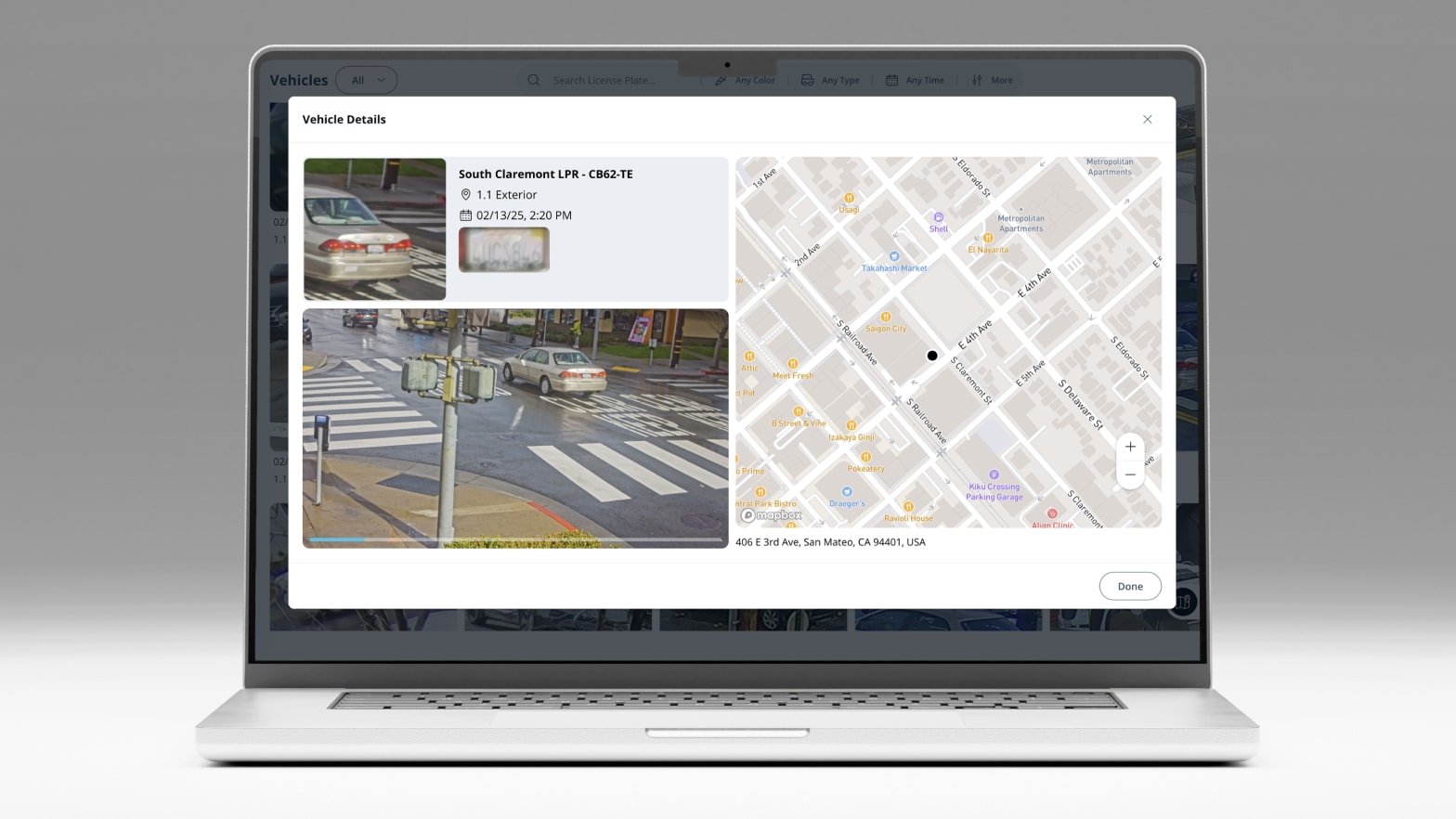
Task: Click the Usagi restaurant marker
Action: coord(849,198)
